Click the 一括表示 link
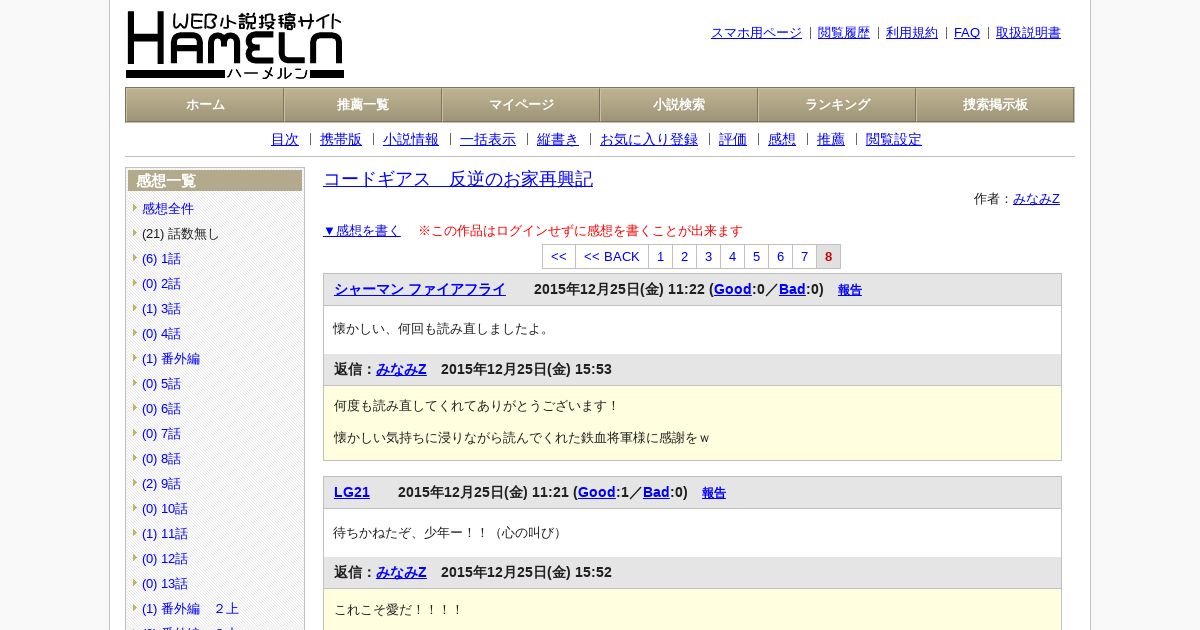The height and width of the screenshot is (630, 1200). coord(488,139)
